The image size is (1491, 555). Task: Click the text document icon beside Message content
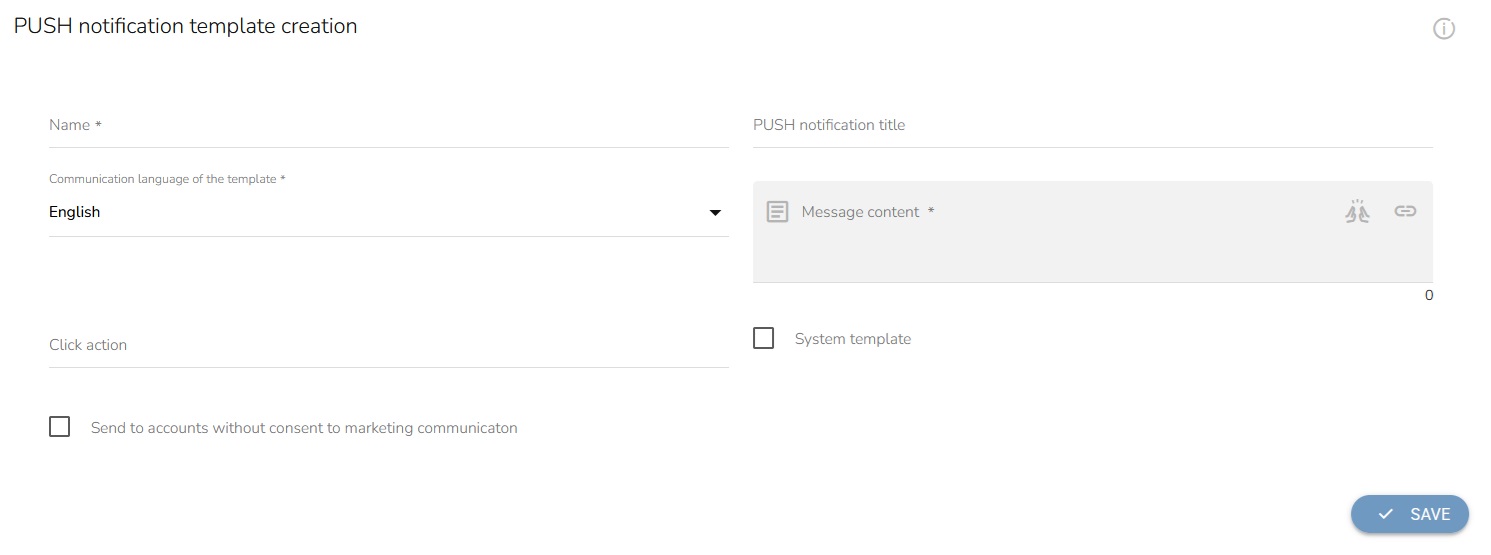(777, 212)
